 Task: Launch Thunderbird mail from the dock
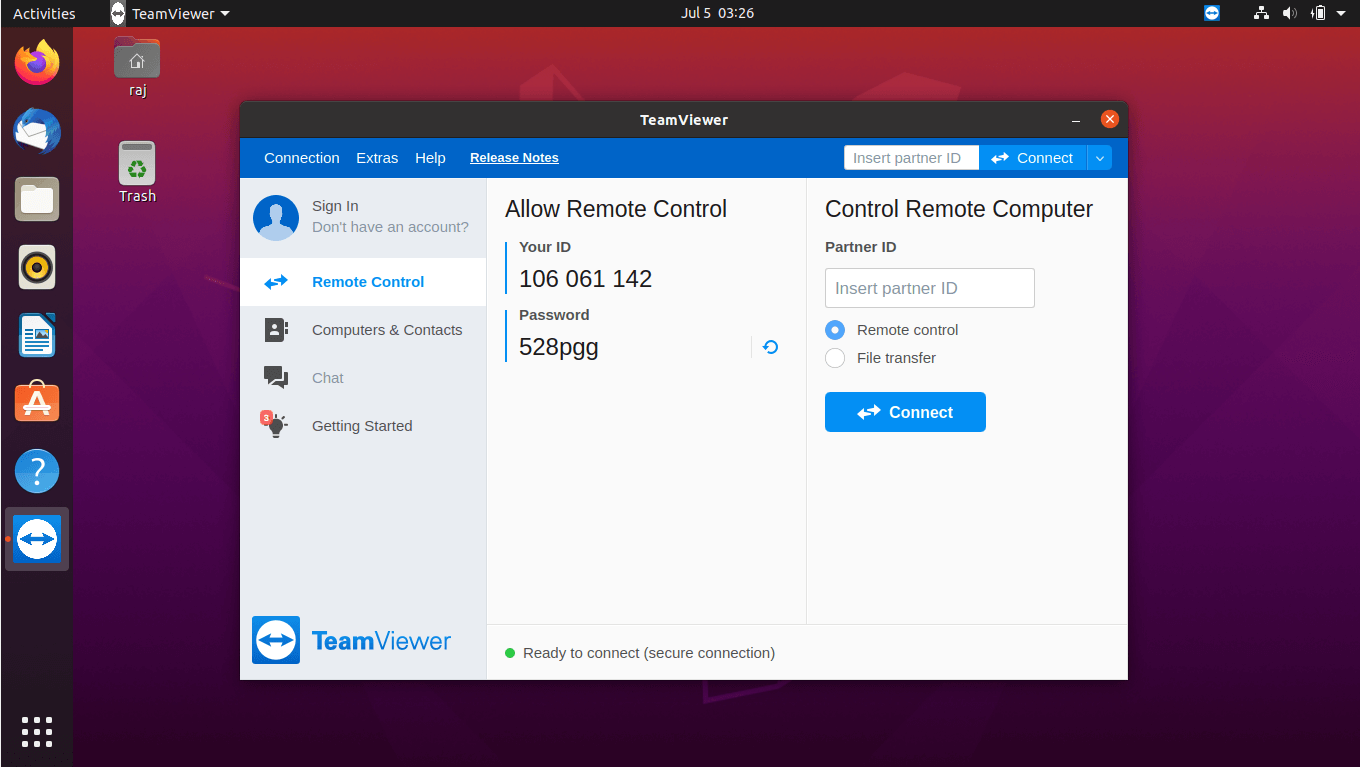[37, 131]
